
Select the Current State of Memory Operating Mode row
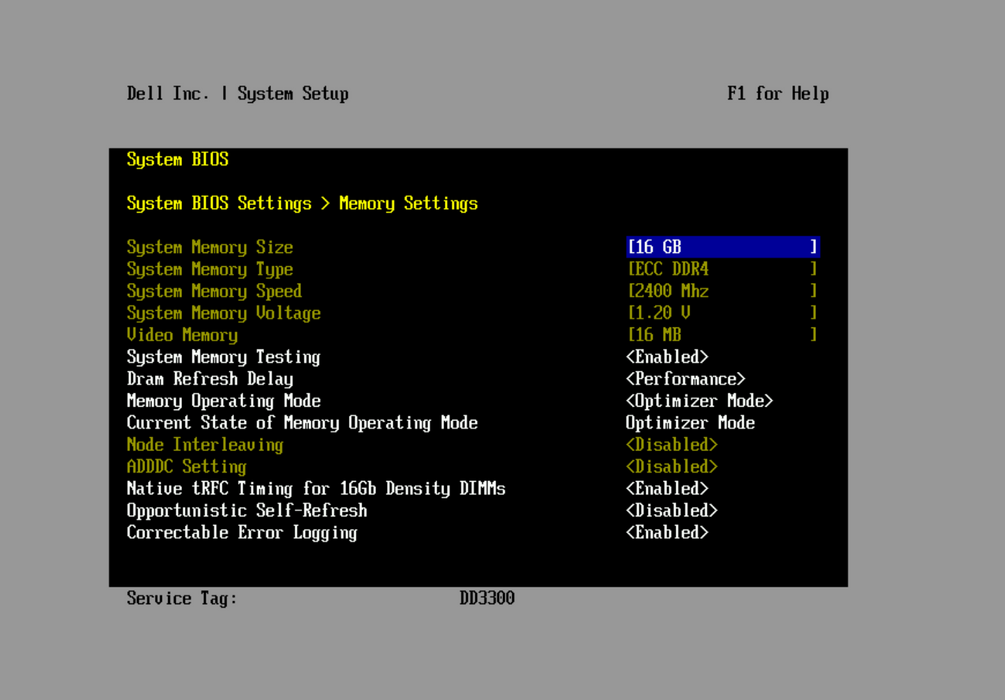coord(302,423)
